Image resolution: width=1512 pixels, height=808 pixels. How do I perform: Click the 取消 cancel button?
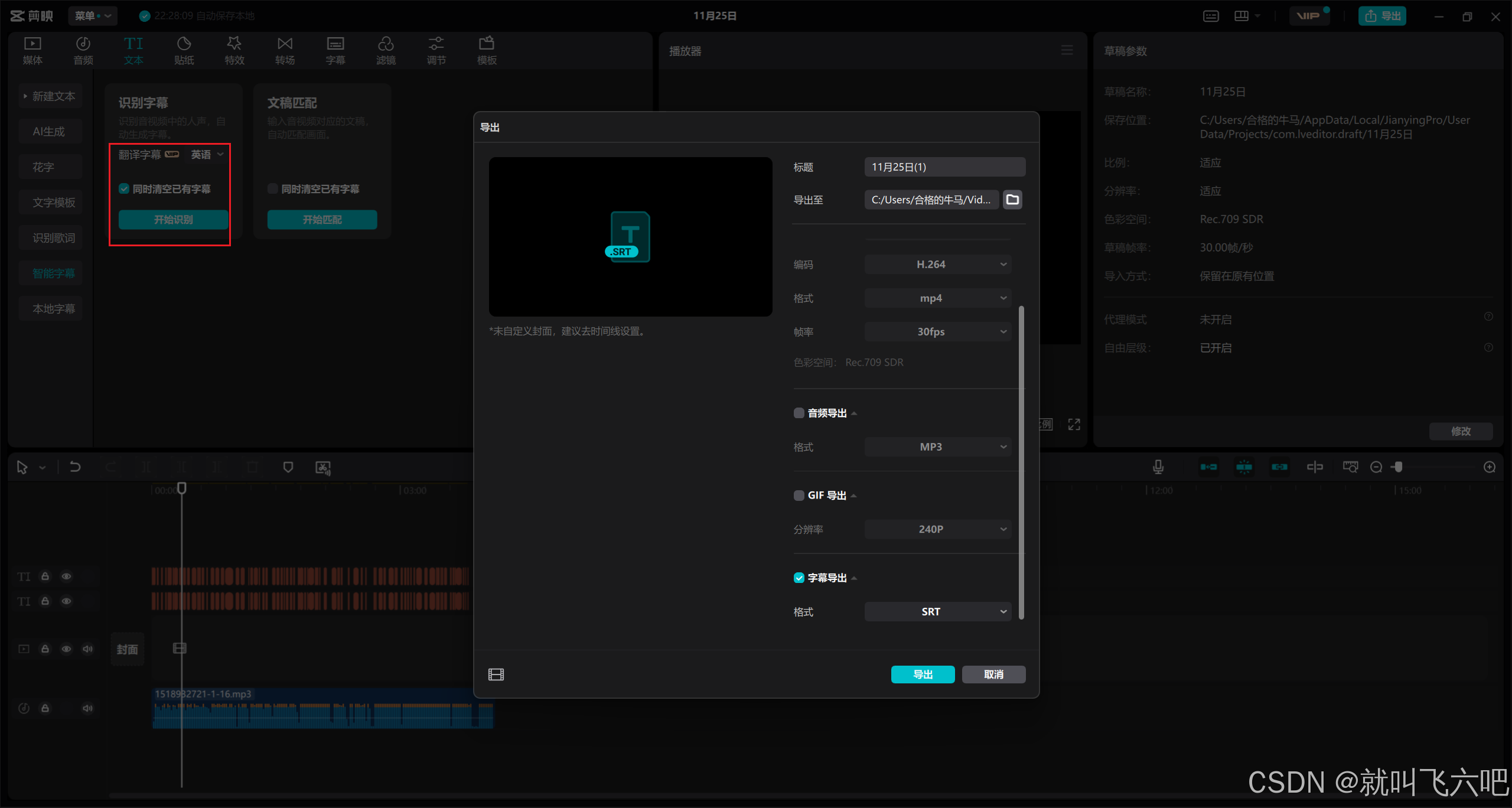(993, 675)
